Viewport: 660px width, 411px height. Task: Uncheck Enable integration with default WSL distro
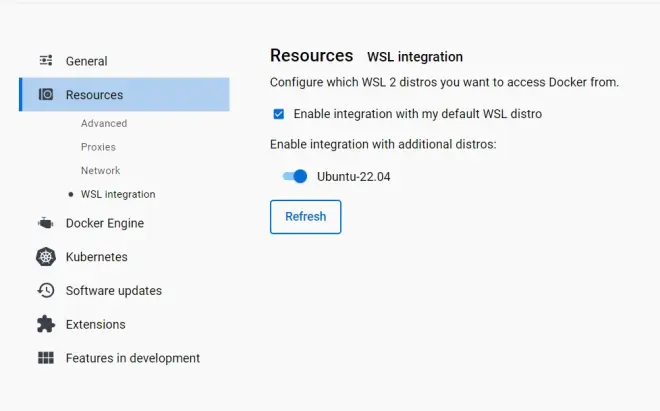(279, 114)
